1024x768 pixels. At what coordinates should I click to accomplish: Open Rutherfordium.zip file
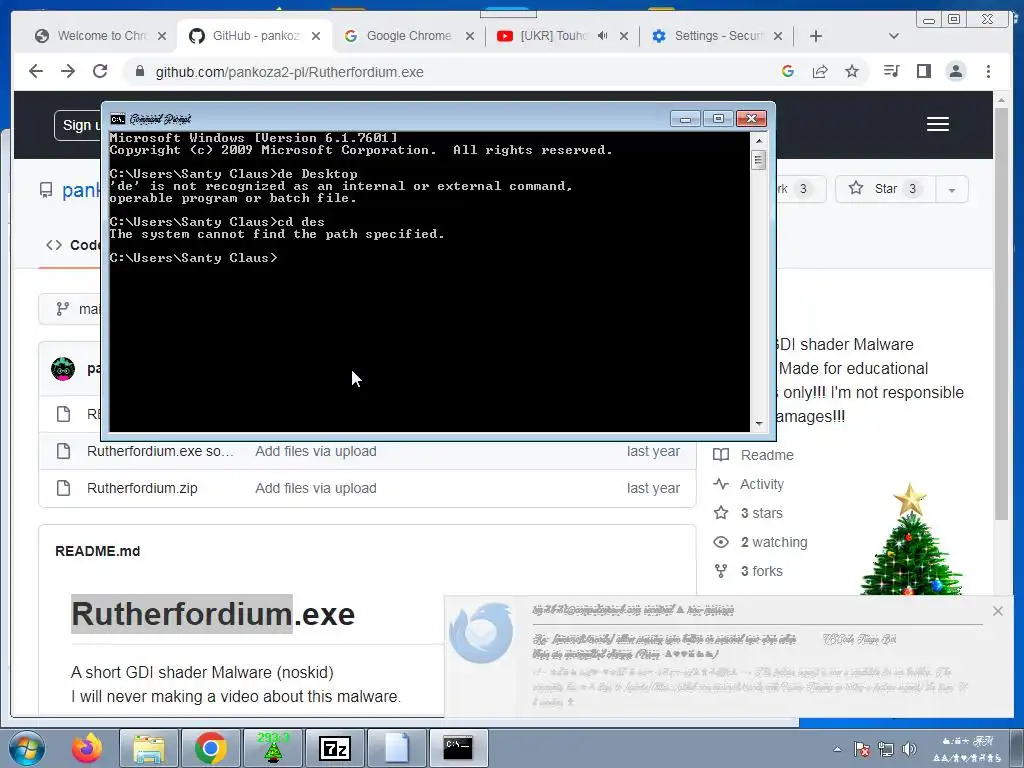pyautogui.click(x=142, y=488)
